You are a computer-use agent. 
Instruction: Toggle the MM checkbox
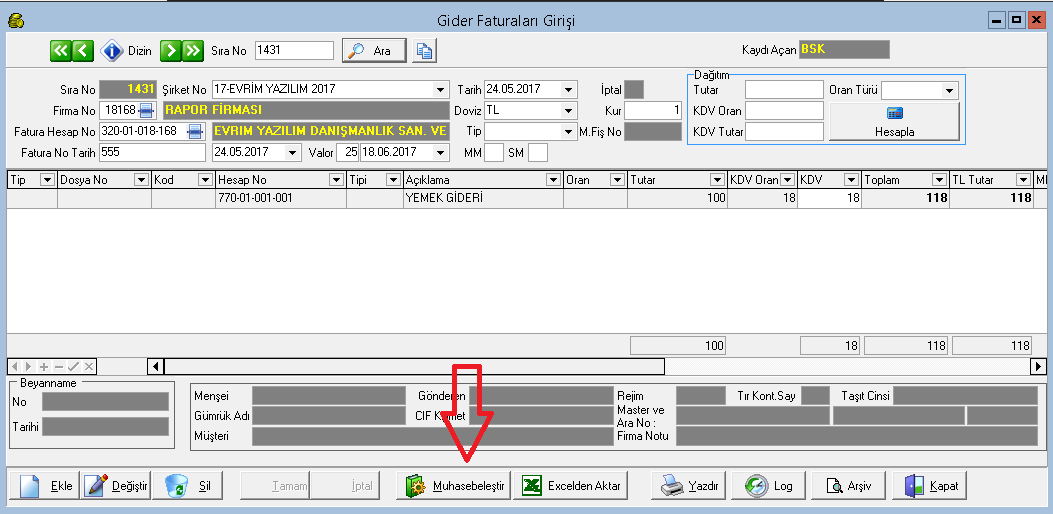click(493, 153)
